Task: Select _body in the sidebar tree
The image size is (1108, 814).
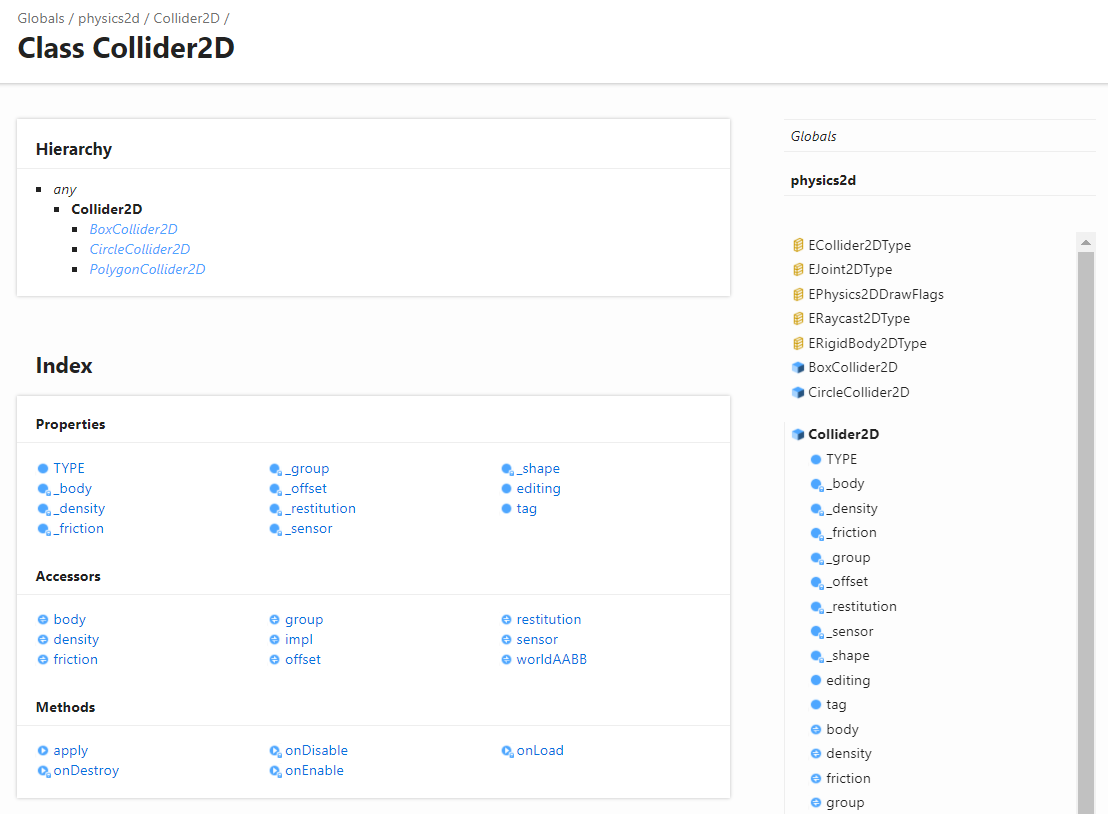Action: click(846, 483)
